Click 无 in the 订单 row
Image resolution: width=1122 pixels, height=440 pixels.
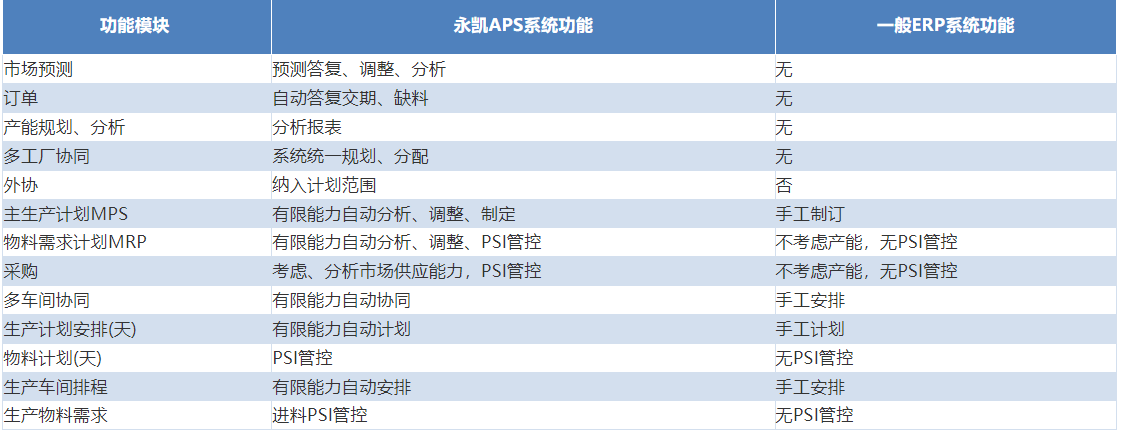(945, 98)
